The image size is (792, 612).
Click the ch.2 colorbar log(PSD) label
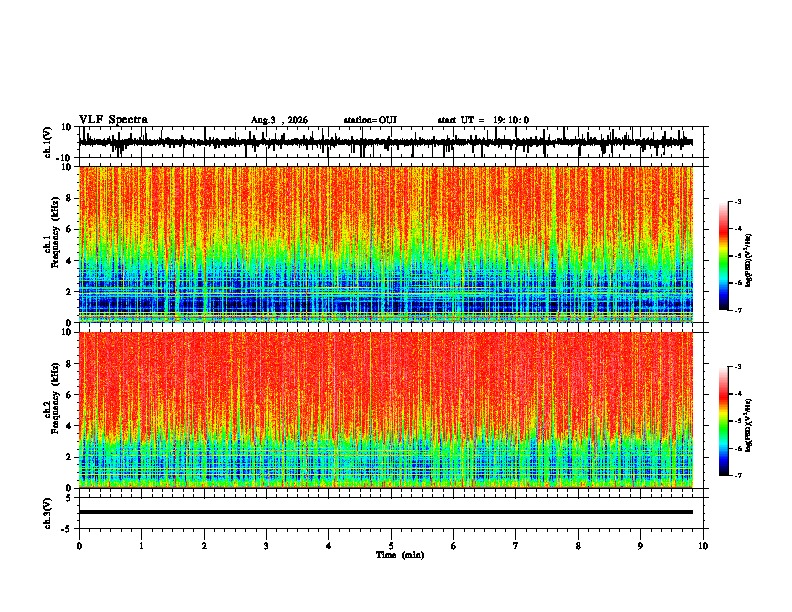(x=748, y=425)
